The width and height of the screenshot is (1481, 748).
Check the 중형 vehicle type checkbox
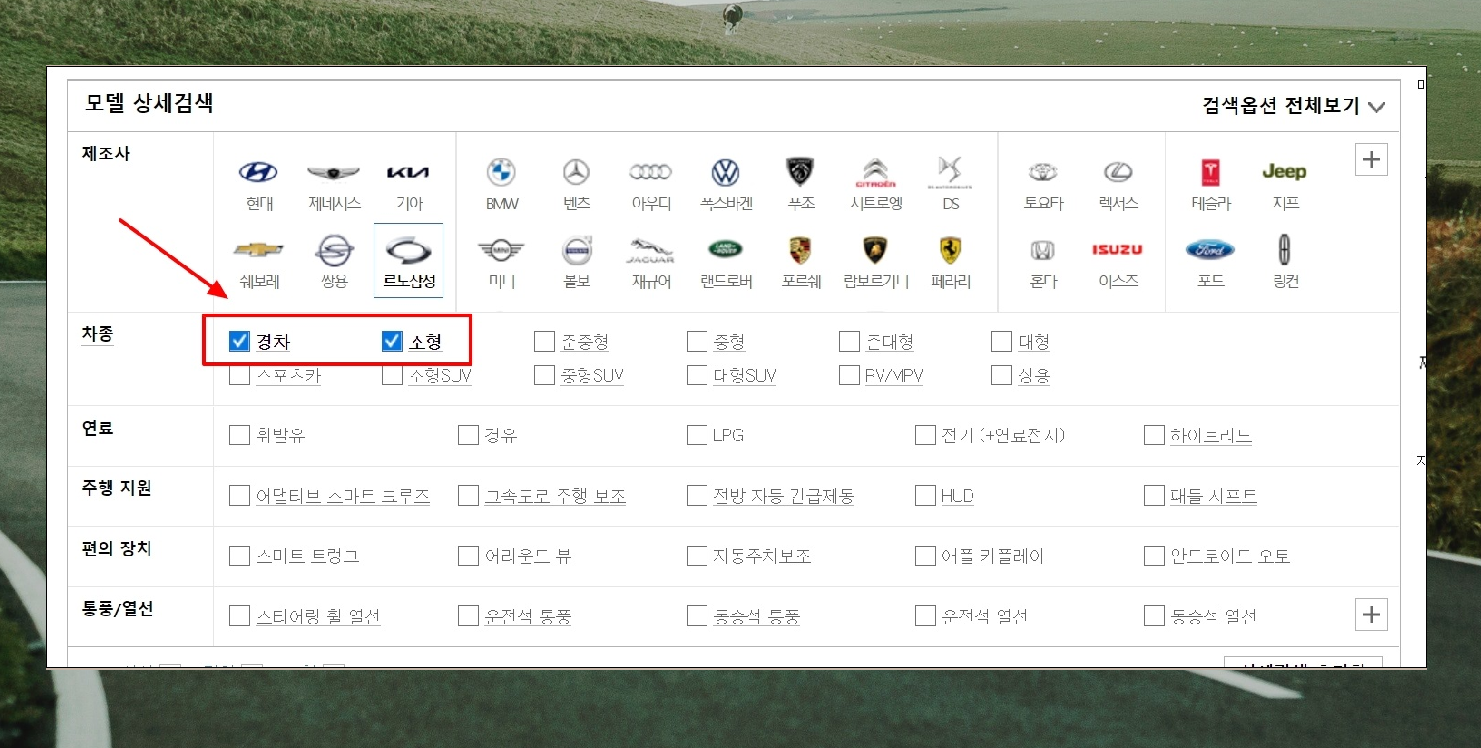697,342
